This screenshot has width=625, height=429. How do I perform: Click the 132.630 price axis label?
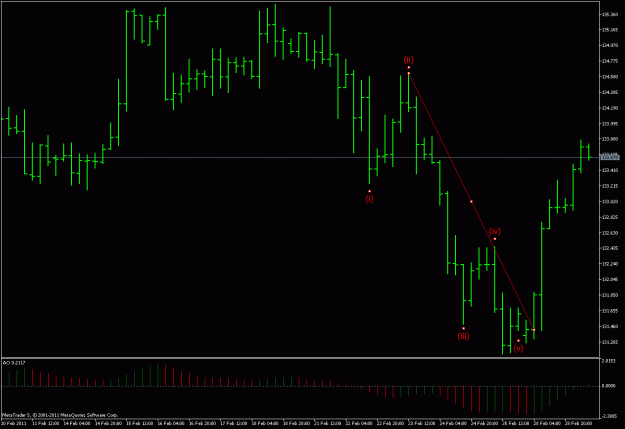610,233
